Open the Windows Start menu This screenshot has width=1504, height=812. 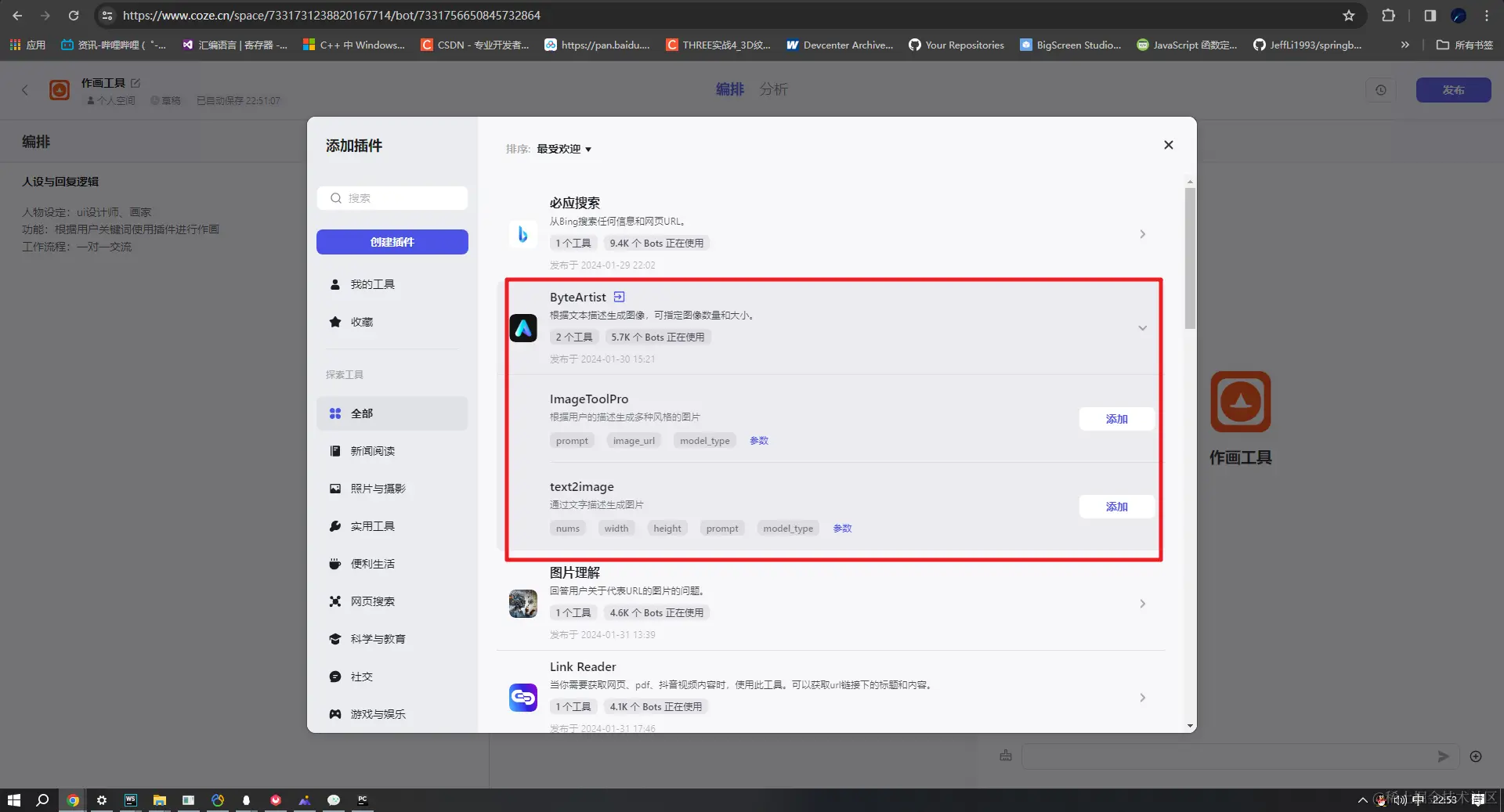coord(13,800)
